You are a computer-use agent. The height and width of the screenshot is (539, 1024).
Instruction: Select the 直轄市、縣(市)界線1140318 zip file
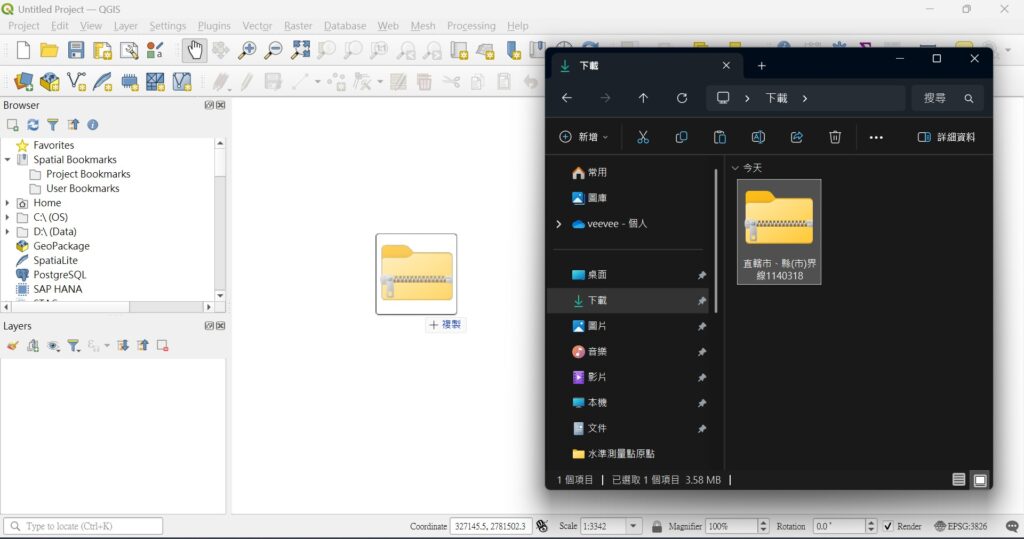[779, 232]
